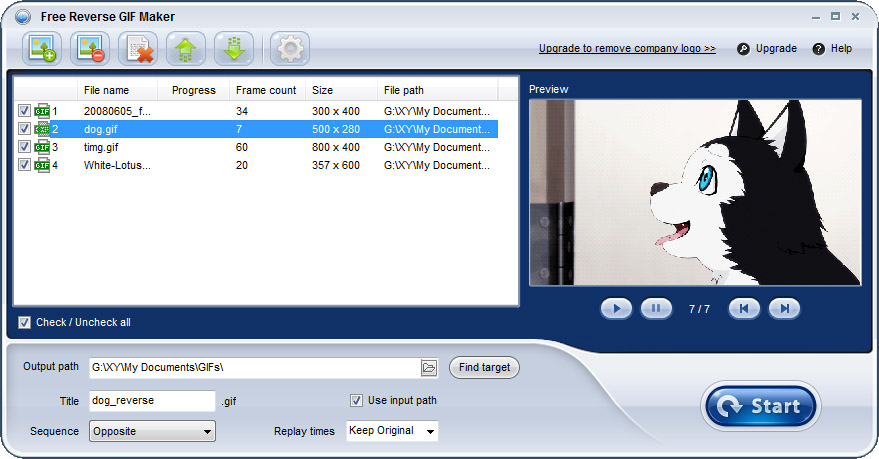Go to previous preview frame
This screenshot has width=879, height=459.
[x=744, y=308]
